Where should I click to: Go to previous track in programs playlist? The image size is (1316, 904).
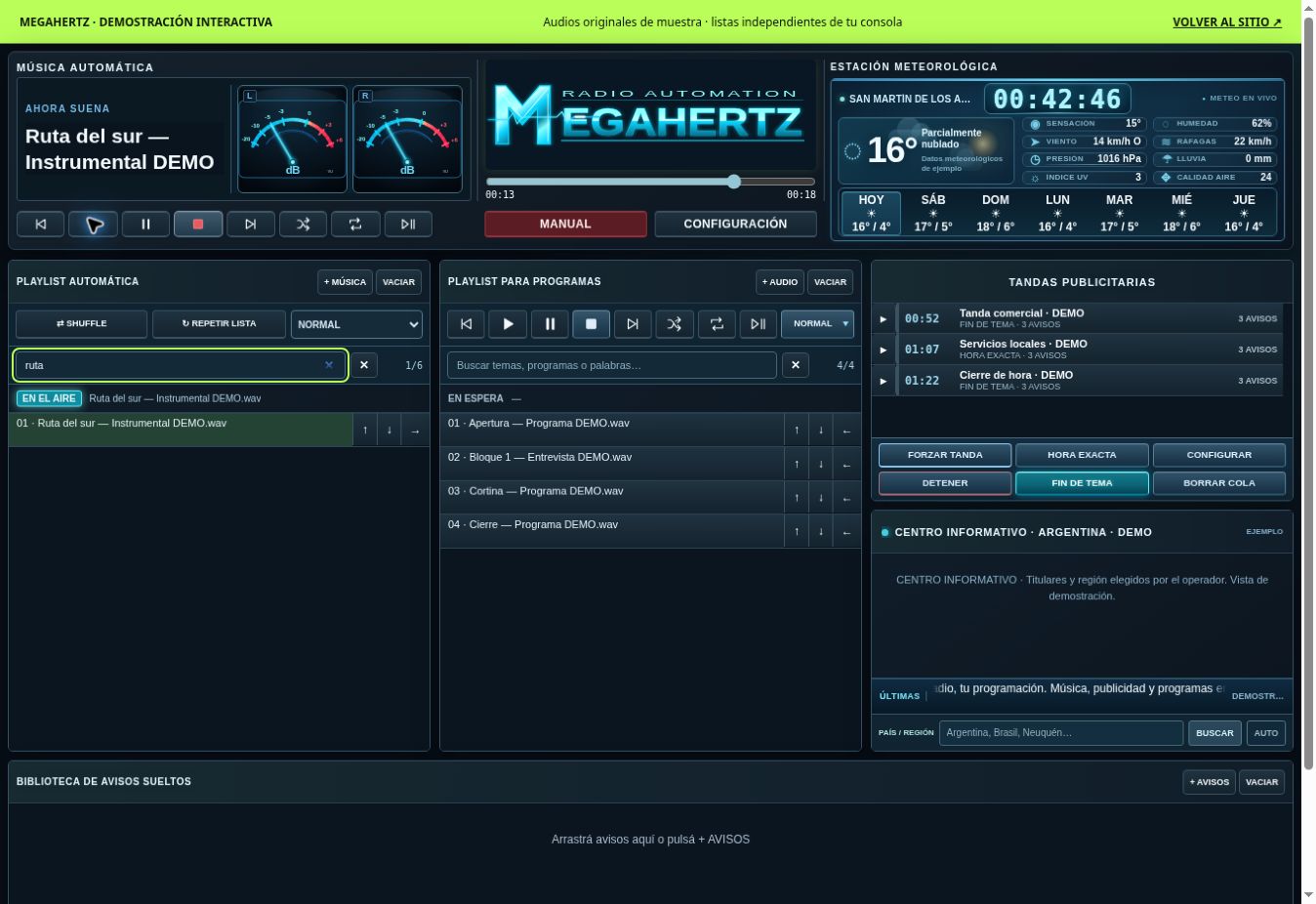467,324
